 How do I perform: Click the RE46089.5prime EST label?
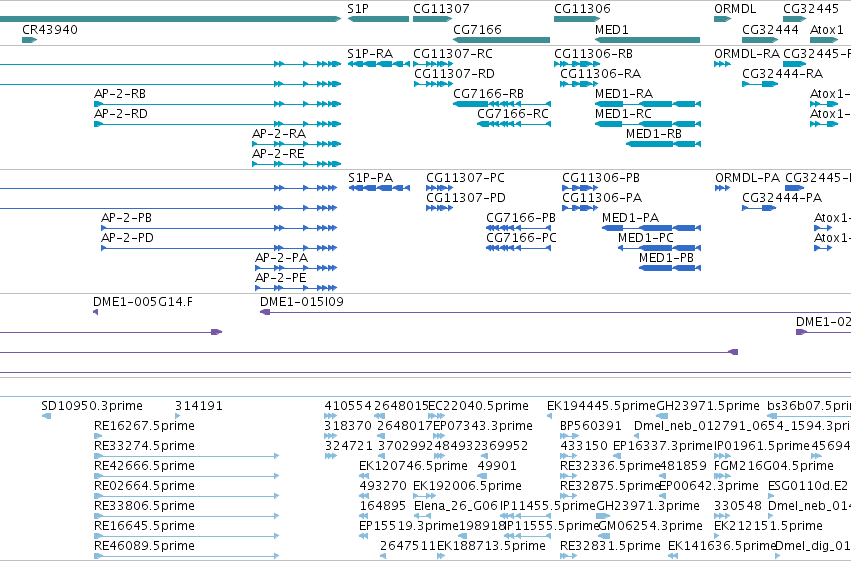click(144, 546)
